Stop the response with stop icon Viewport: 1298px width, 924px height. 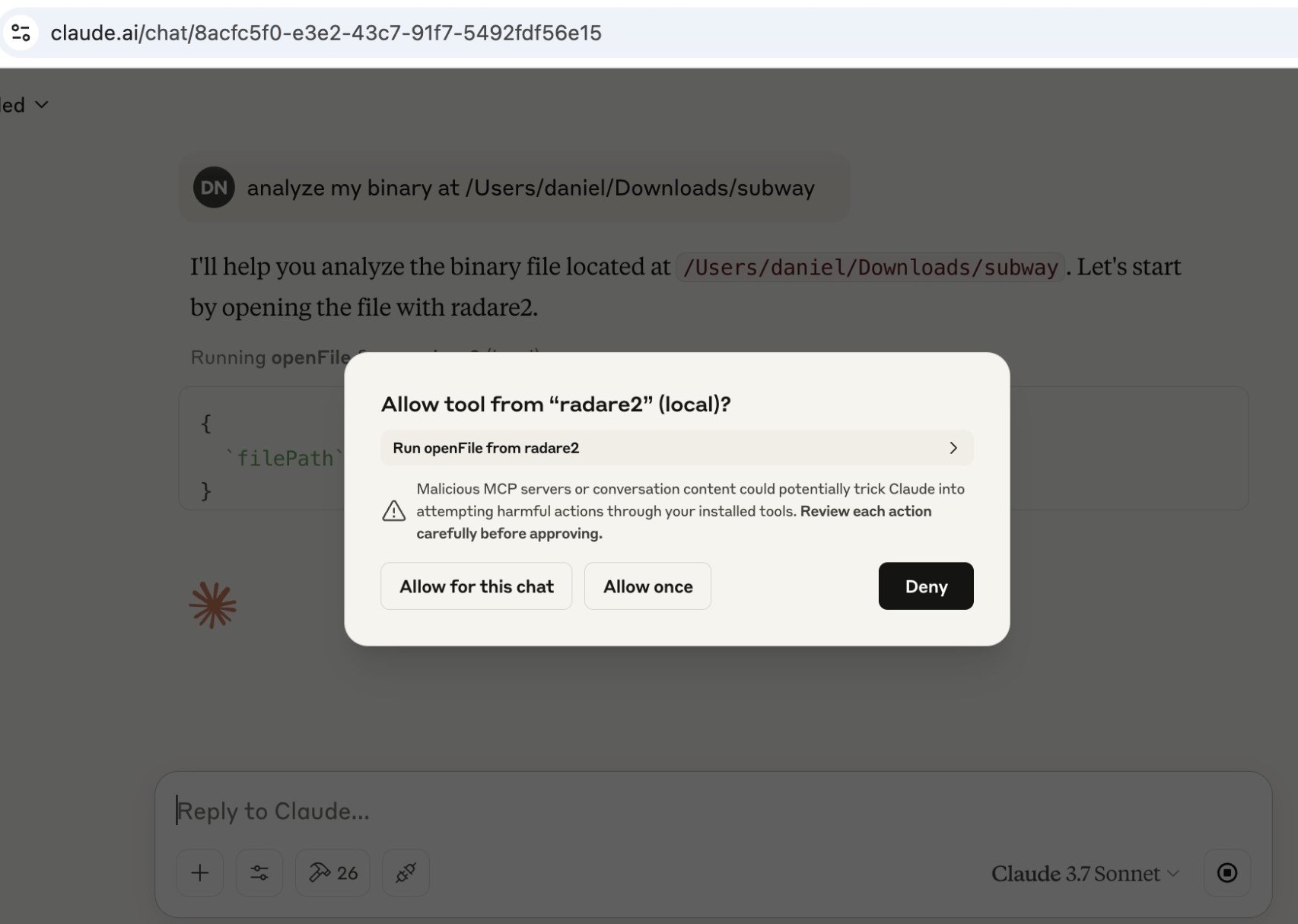[1226, 872]
